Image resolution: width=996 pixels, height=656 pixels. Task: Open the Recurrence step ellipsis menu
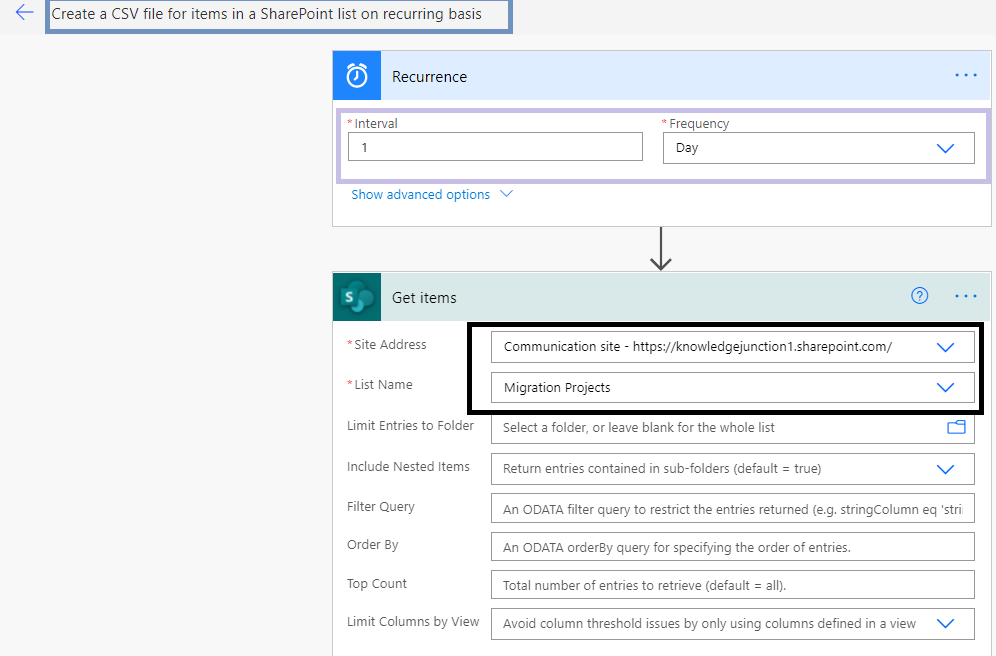click(966, 76)
